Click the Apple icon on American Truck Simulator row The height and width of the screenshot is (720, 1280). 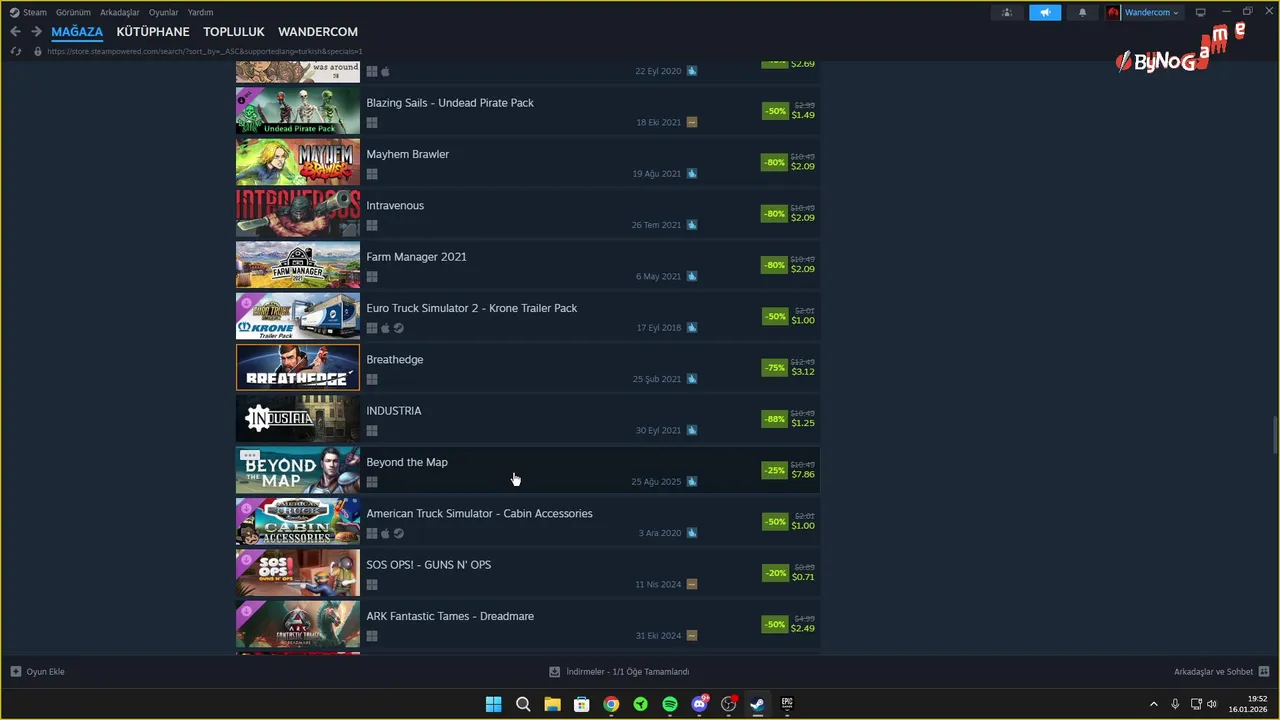coord(385,533)
